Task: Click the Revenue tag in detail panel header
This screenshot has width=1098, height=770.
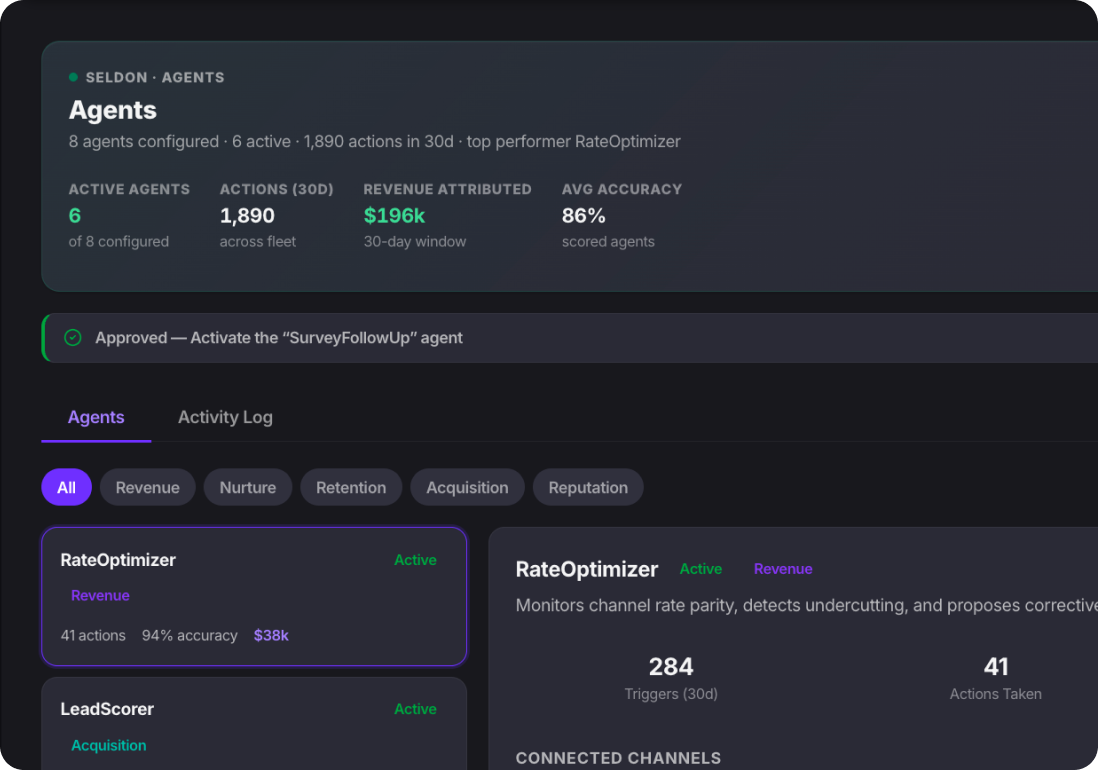Action: 783,569
